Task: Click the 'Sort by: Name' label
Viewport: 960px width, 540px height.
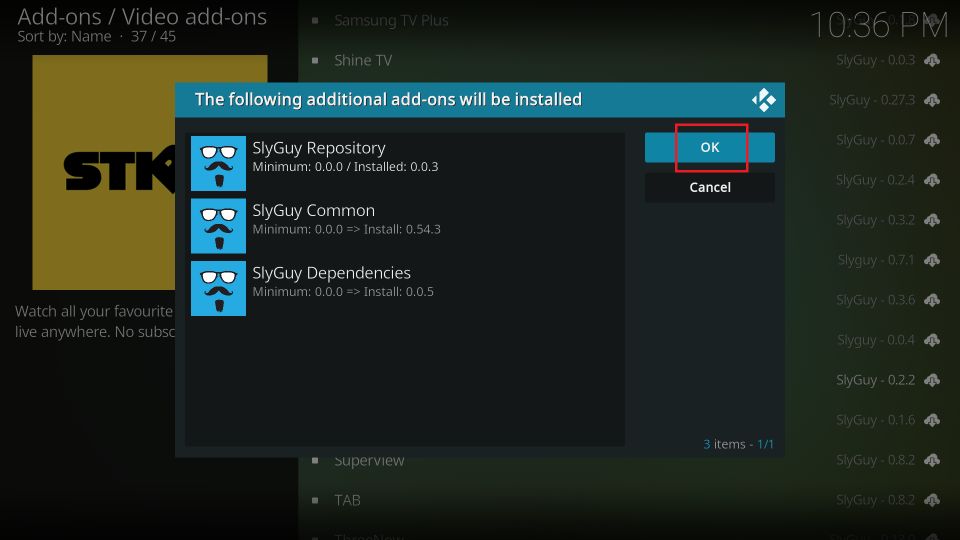Action: click(64, 37)
